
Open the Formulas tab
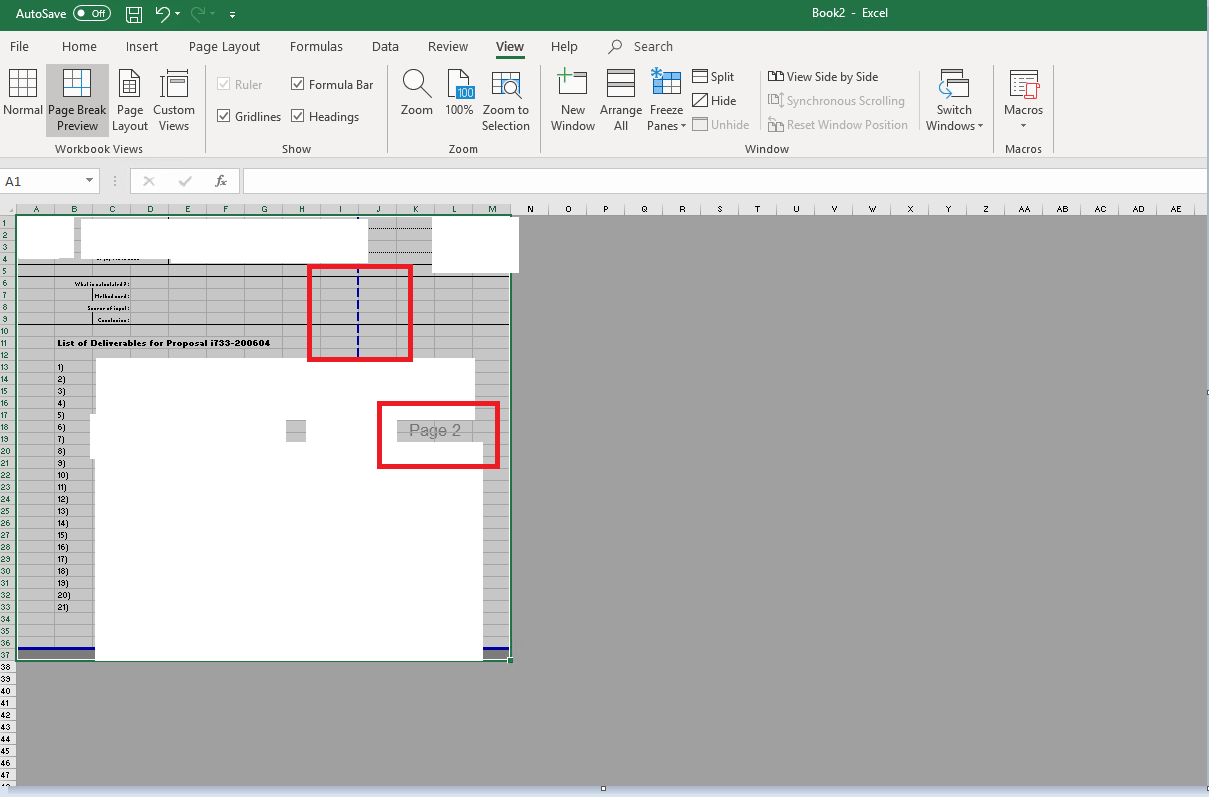coord(316,47)
